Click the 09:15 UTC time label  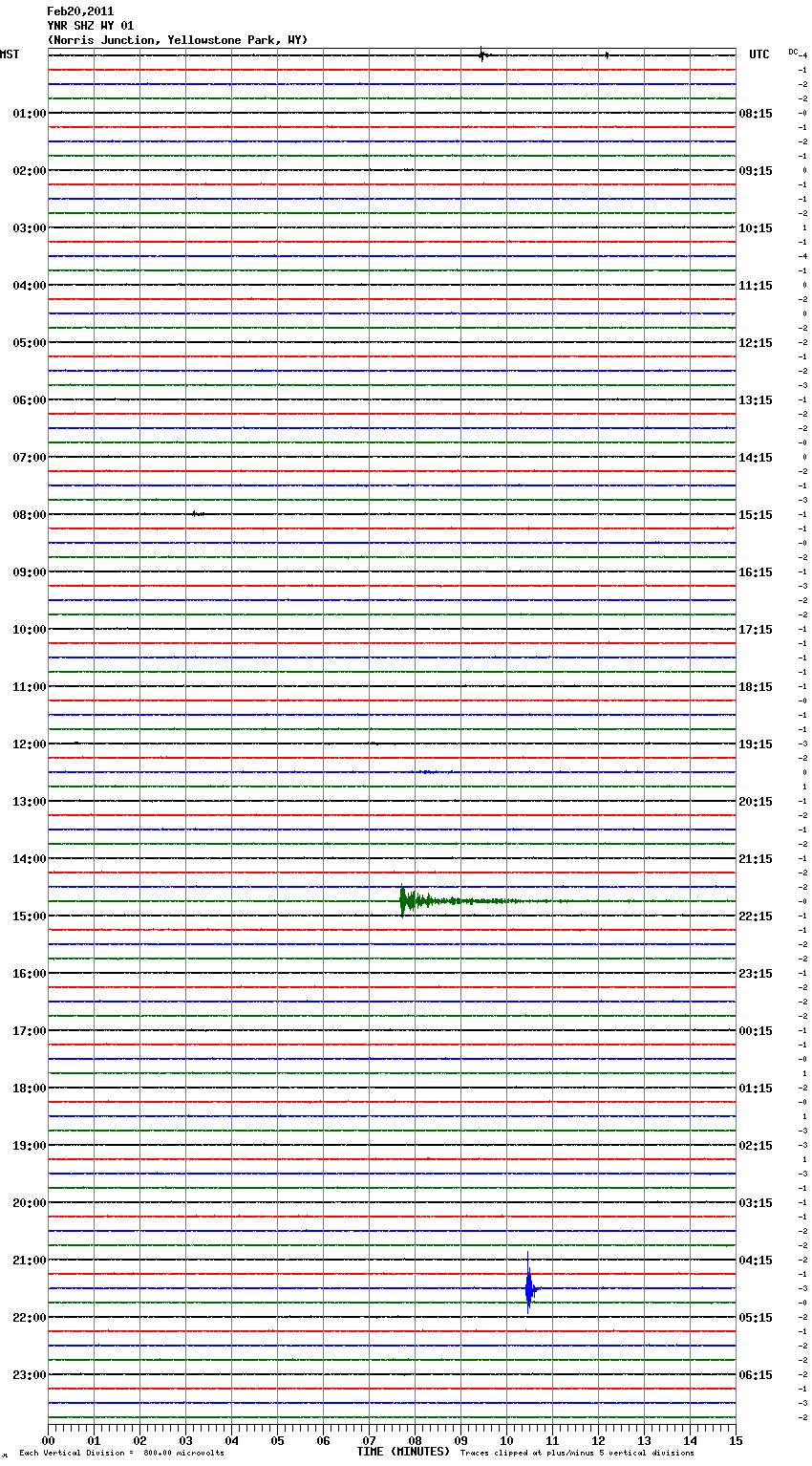pyautogui.click(x=756, y=171)
